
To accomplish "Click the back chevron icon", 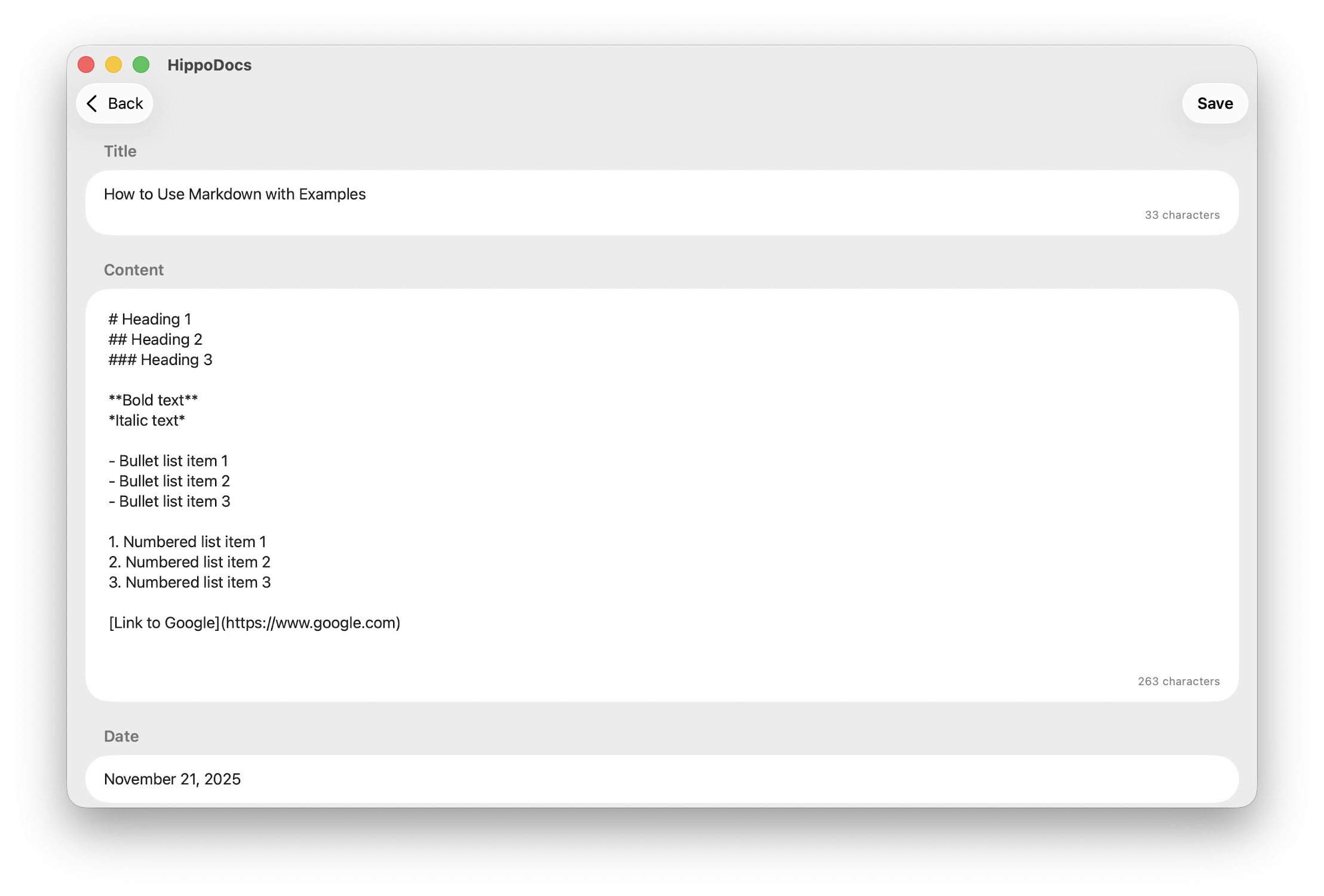I will pyautogui.click(x=93, y=103).
